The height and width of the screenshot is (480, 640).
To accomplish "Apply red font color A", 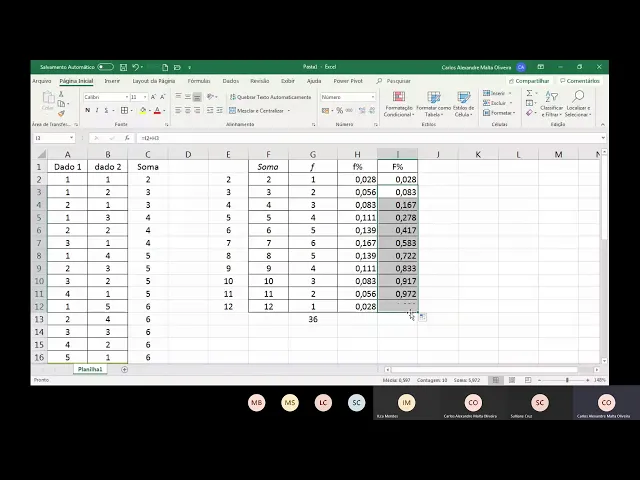I will click(x=158, y=111).
